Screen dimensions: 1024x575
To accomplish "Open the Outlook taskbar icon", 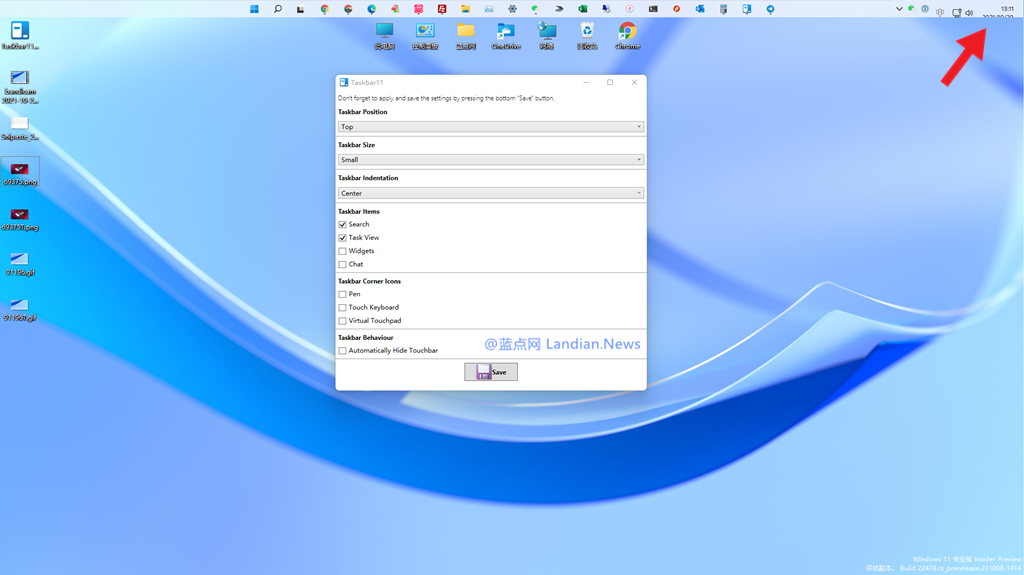I will pyautogui.click(x=700, y=9).
